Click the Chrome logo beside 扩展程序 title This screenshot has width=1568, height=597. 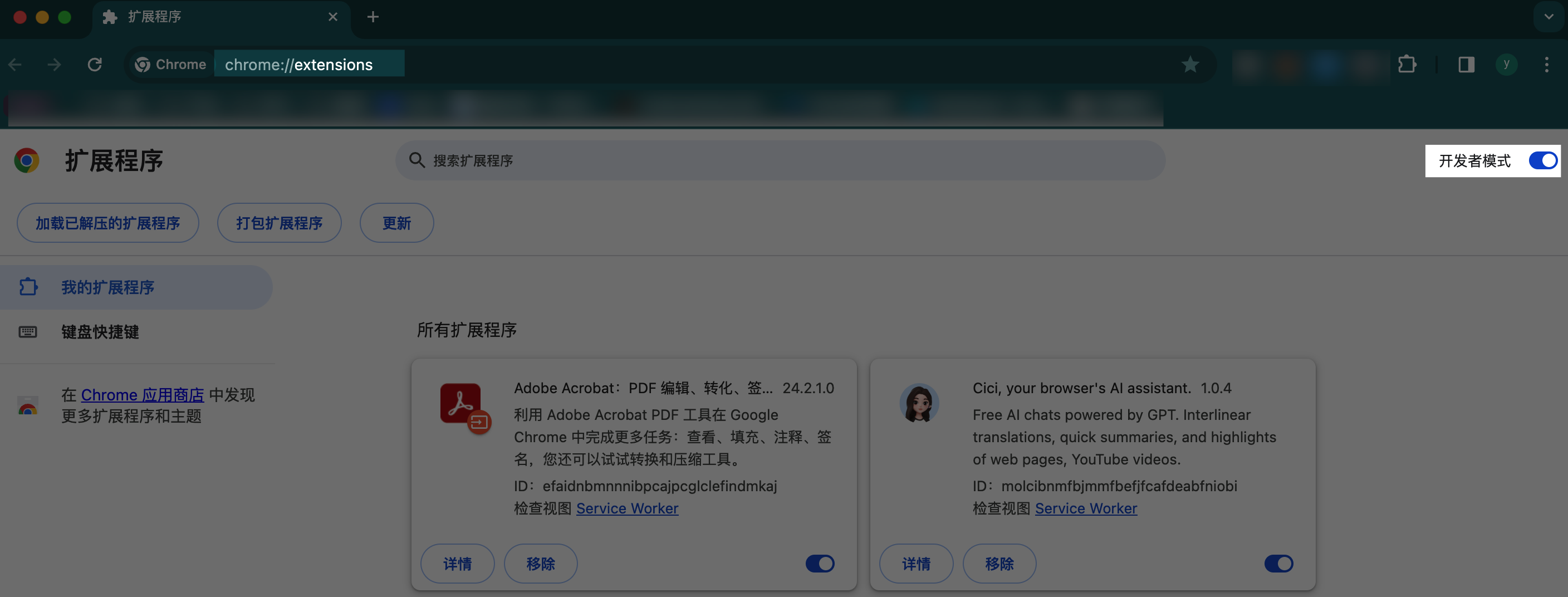[27, 160]
